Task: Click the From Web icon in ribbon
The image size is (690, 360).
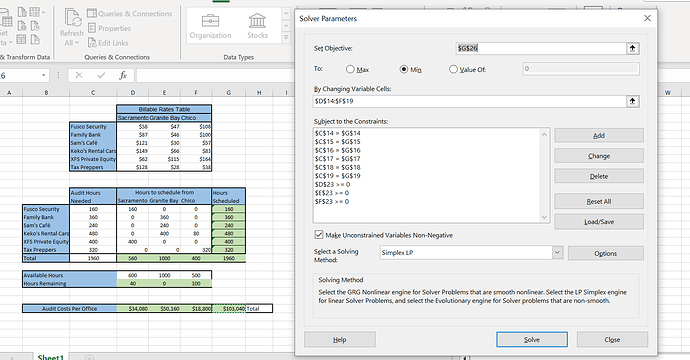Action: 22,26
